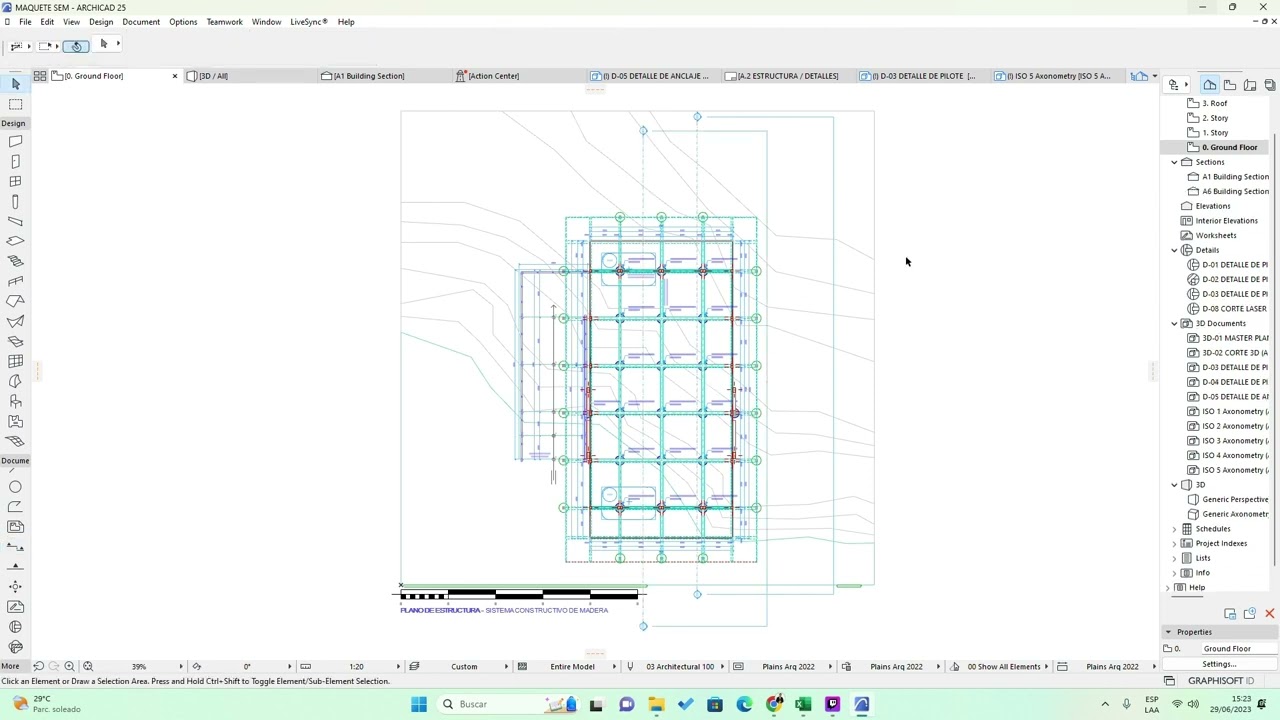Switch to the 3D / All tab
Viewport: 1280px width, 720px height.
[x=250, y=76]
